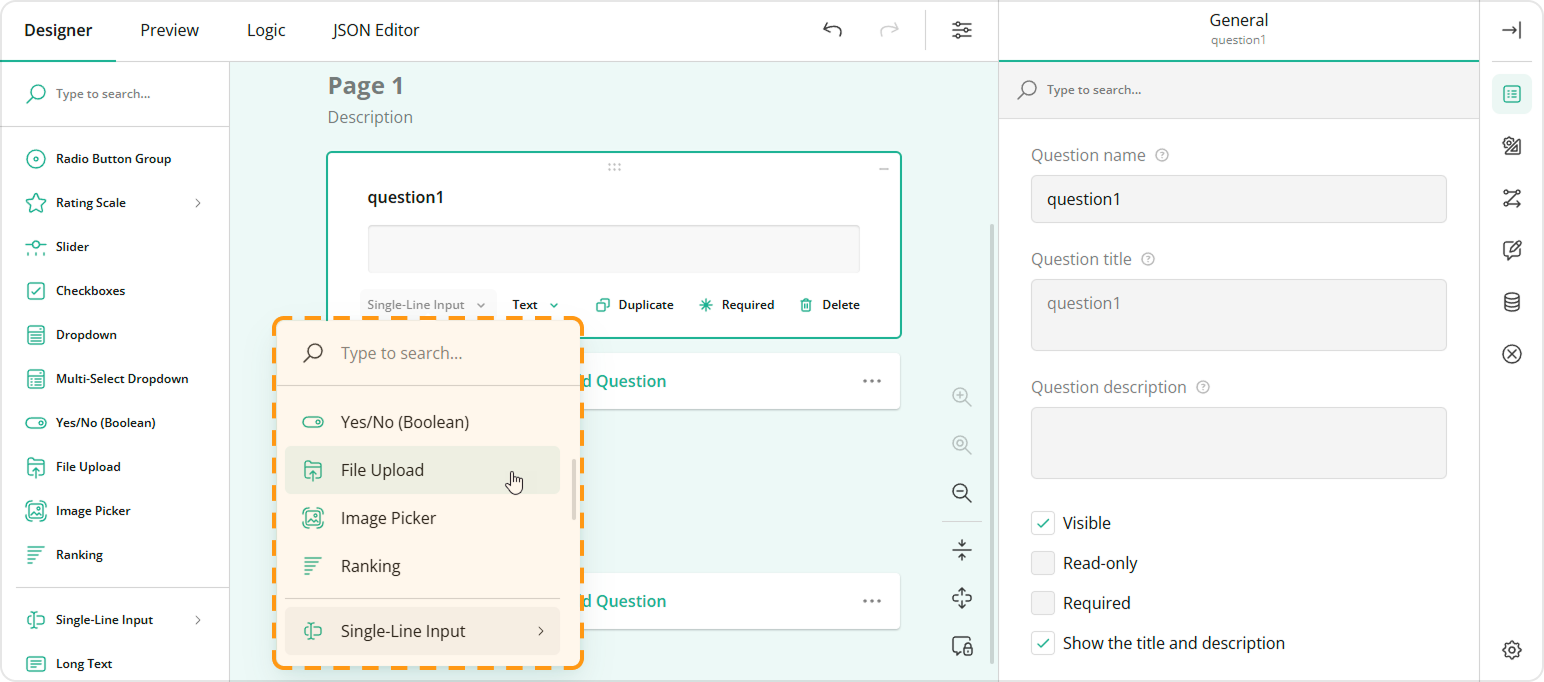1544x682 pixels.
Task: Collapse all questions on the page
Action: [x=961, y=549]
